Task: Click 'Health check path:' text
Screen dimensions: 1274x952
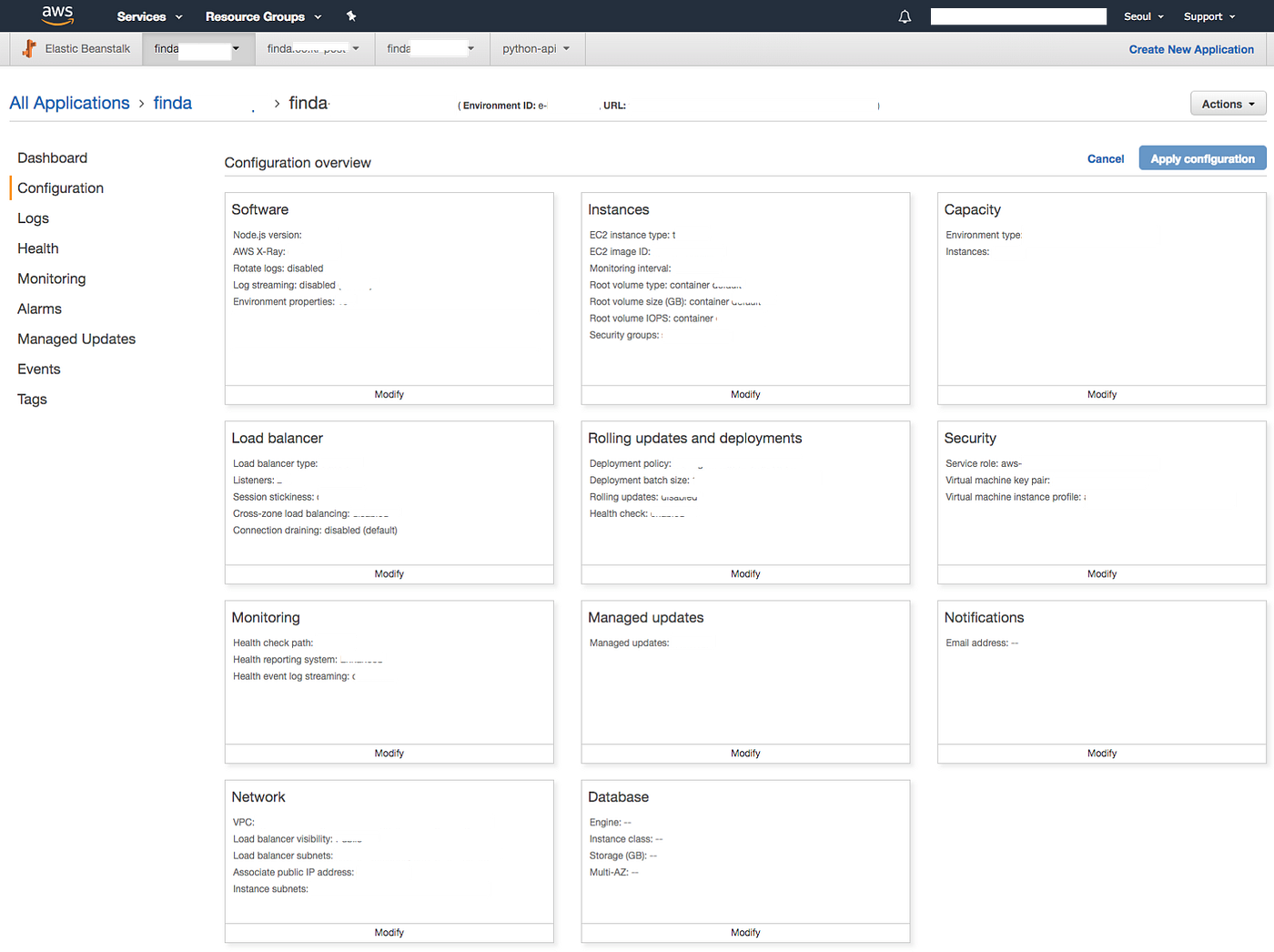Action: click(x=273, y=643)
